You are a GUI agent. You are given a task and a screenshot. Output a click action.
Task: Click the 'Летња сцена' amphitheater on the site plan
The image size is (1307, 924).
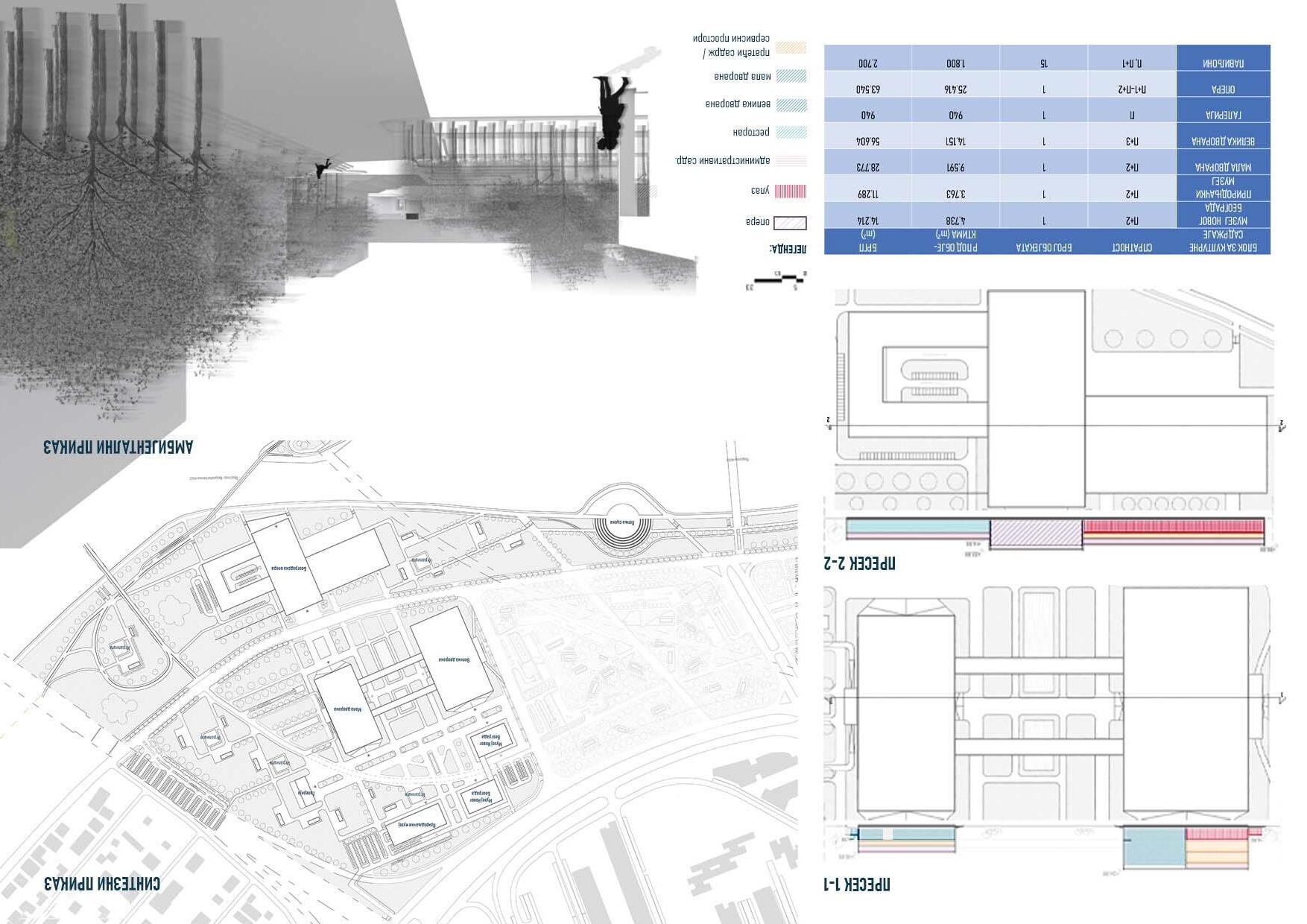pos(621,522)
